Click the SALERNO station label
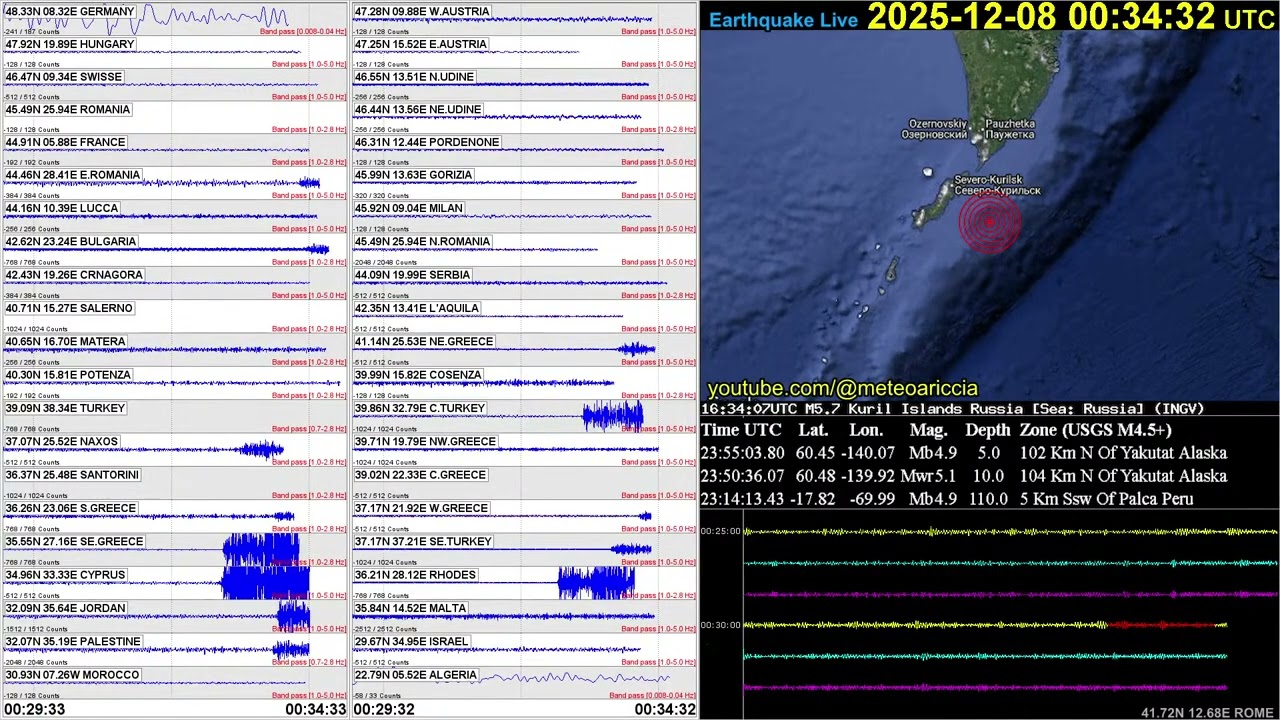 68,309
